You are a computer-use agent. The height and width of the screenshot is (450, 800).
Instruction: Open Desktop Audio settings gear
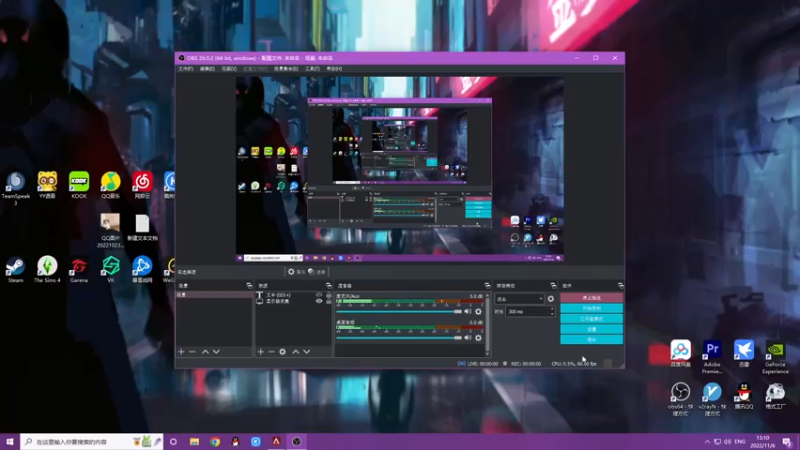478,338
